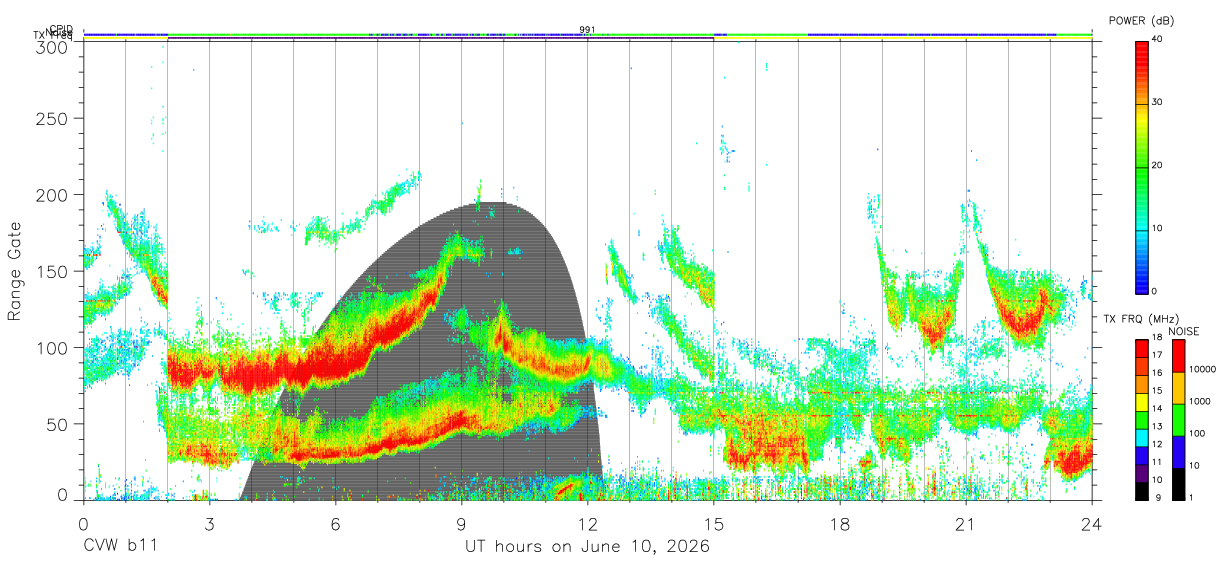Select blue swatch in NOISE legend

[x=1178, y=452]
